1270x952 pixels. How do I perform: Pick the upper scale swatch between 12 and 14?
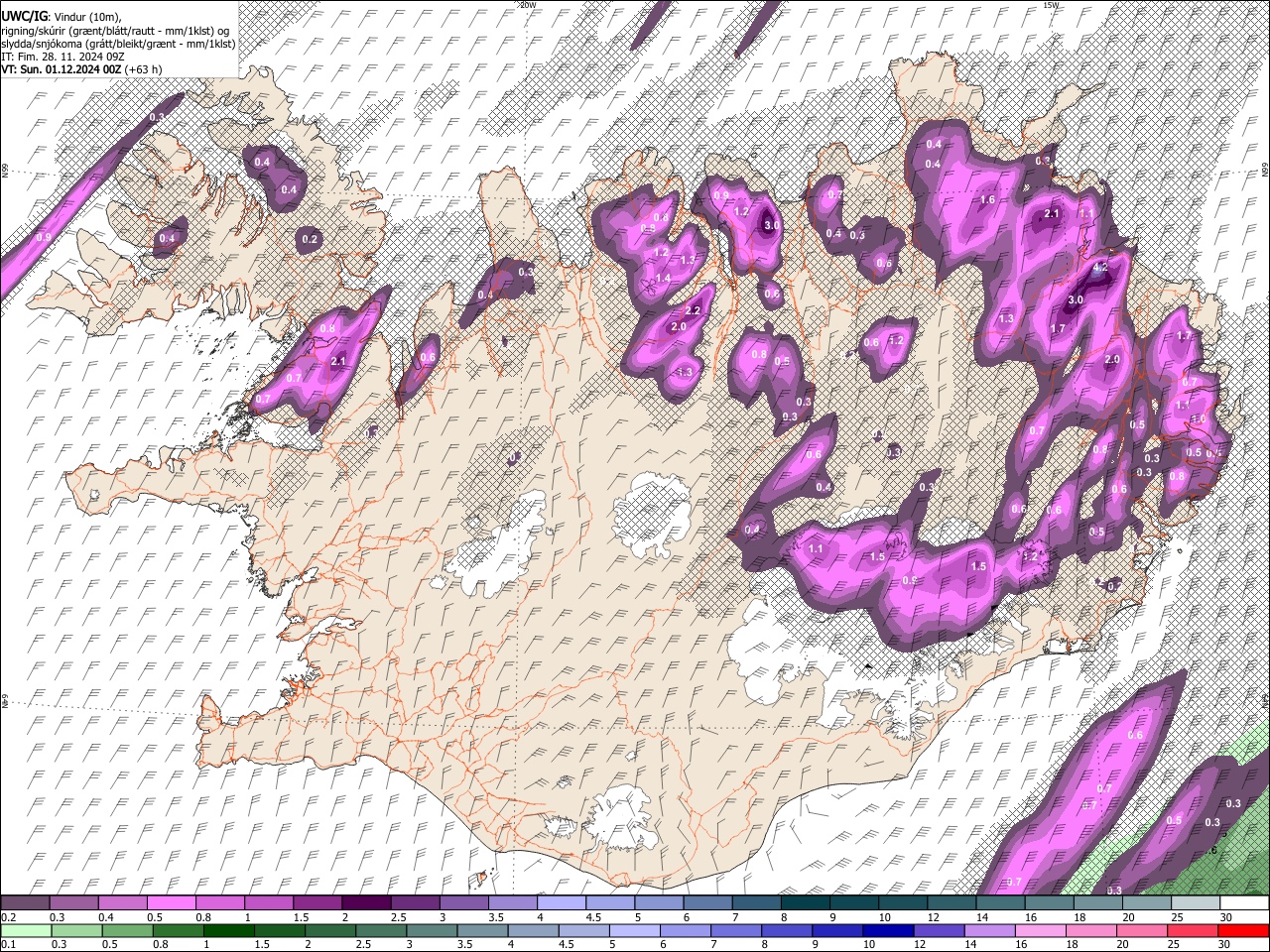click(952, 903)
